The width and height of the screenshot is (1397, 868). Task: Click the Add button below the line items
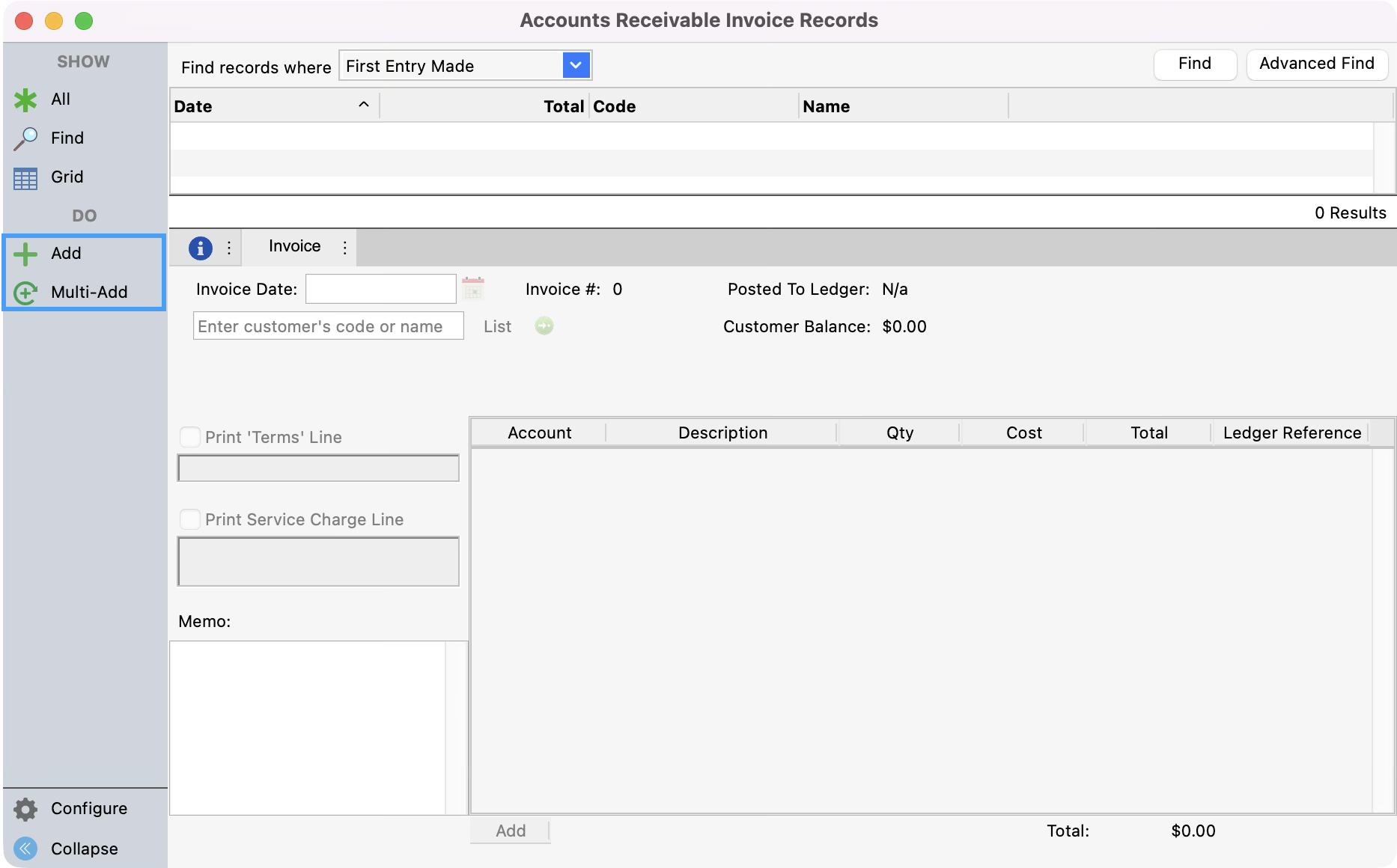[x=511, y=831]
